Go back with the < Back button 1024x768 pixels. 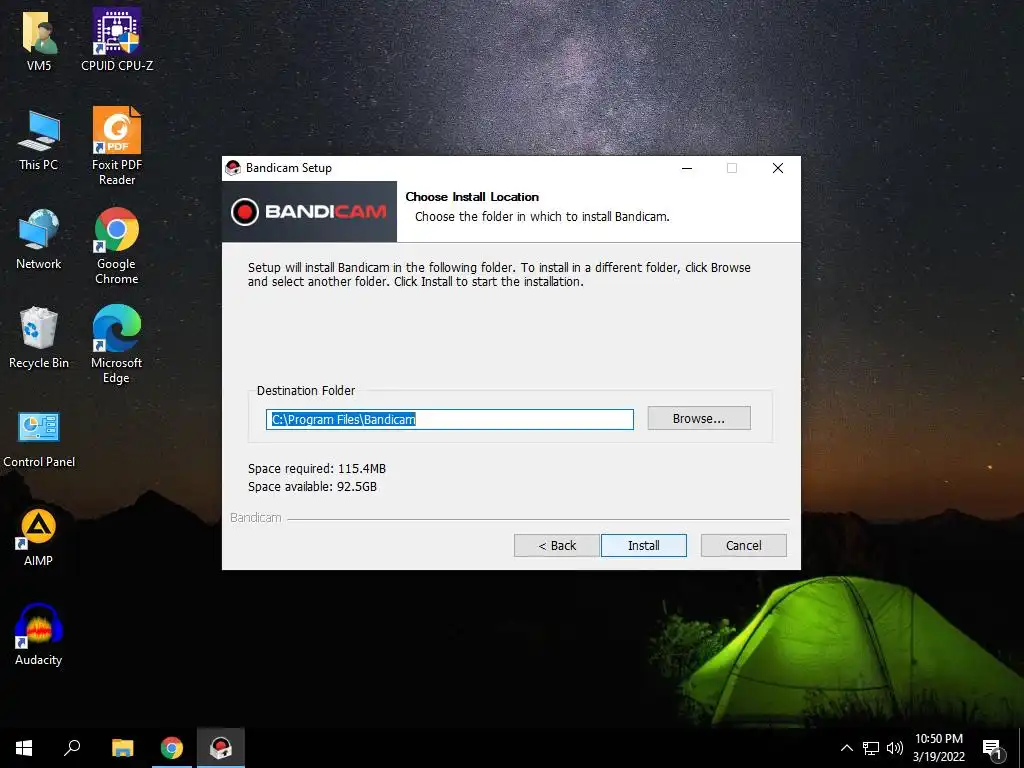(x=556, y=545)
